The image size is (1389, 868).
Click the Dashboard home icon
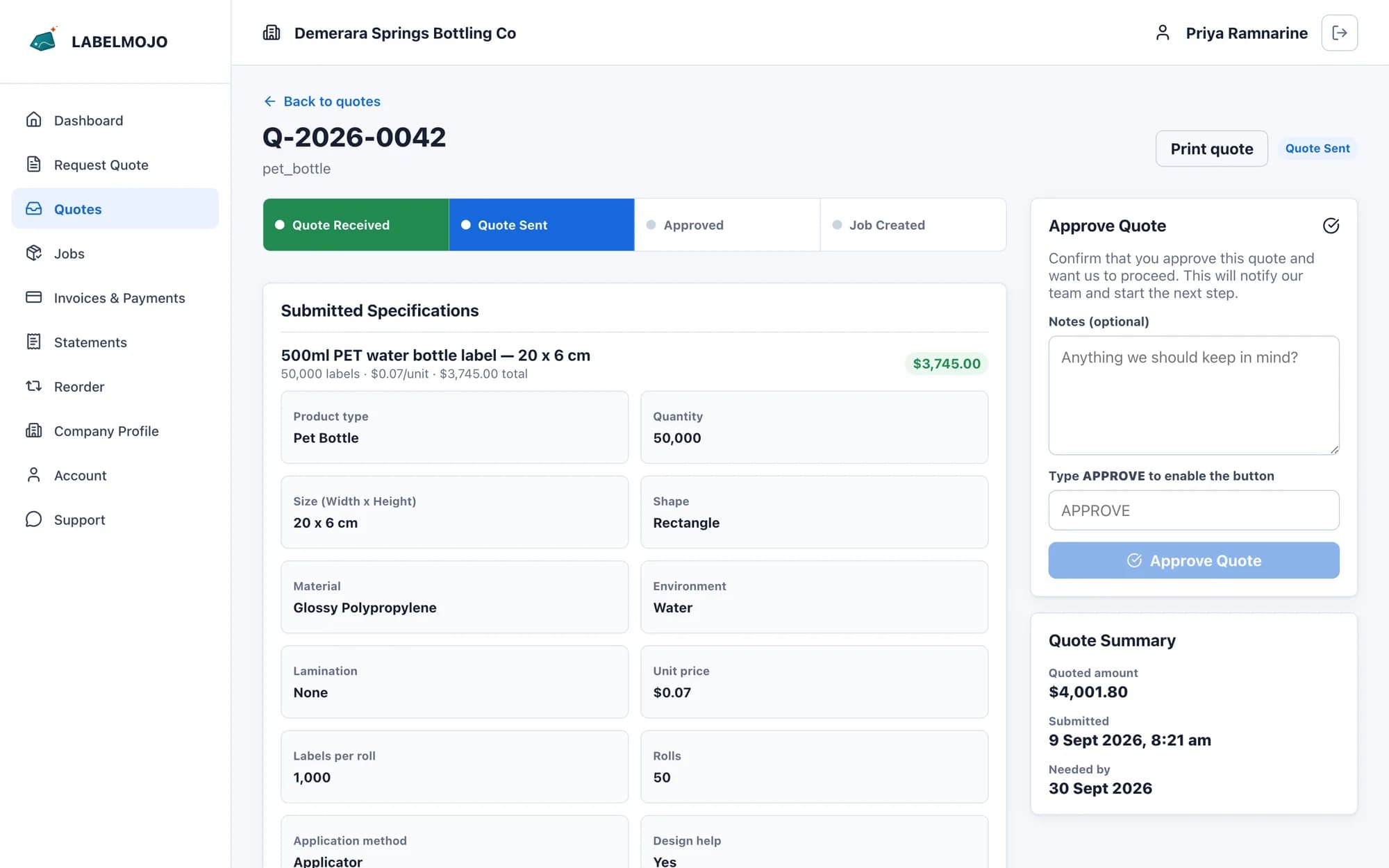pyautogui.click(x=33, y=120)
